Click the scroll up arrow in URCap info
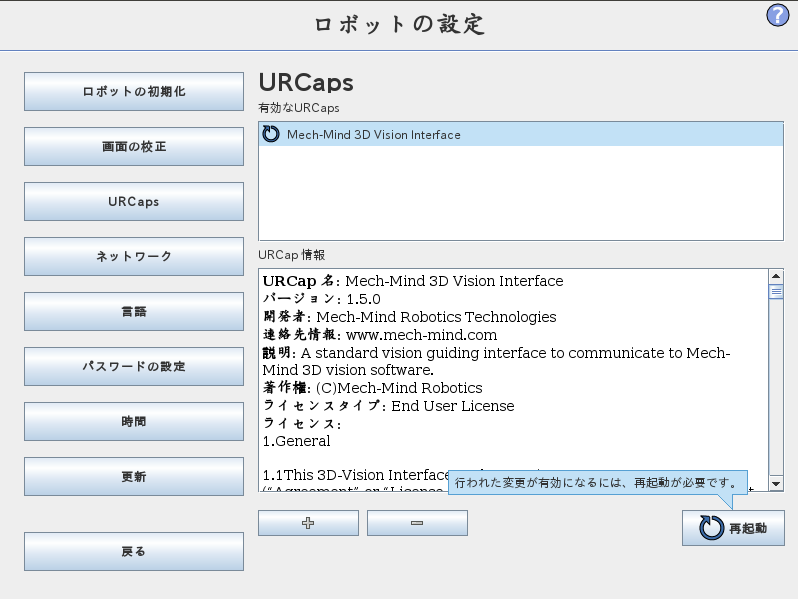The height and width of the screenshot is (601, 800). click(776, 276)
